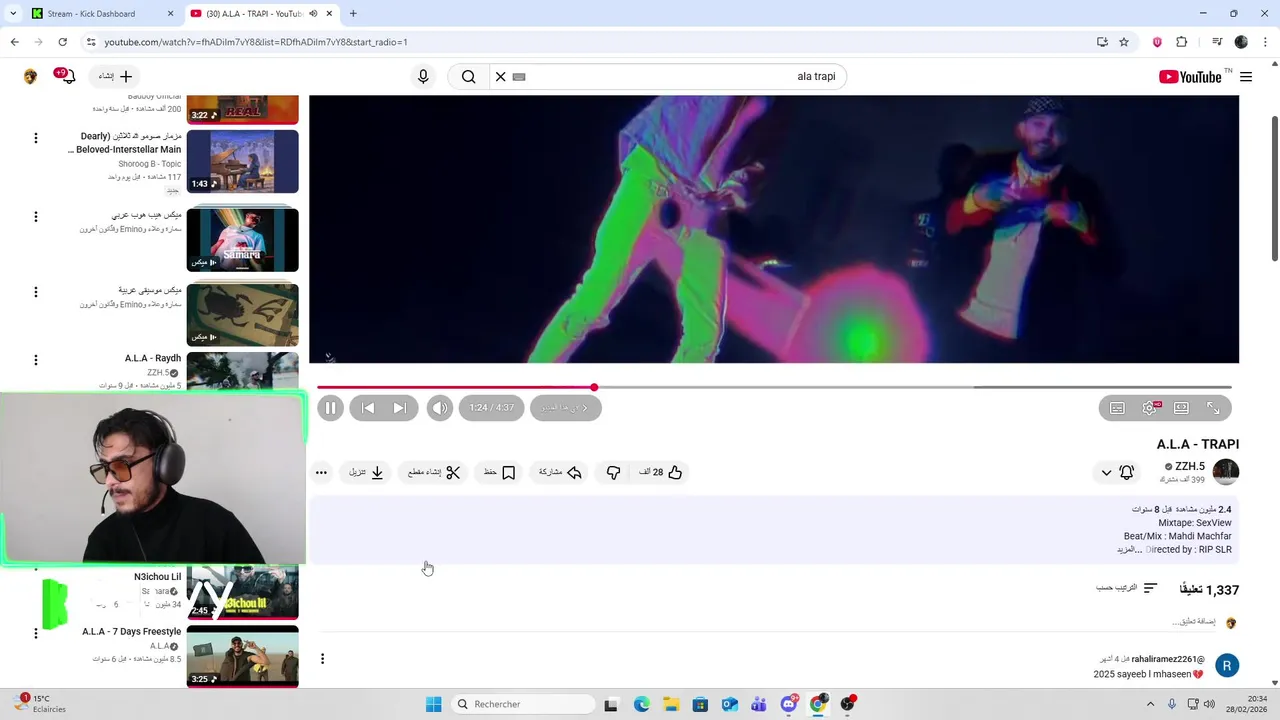Go back in browser history
The width and height of the screenshot is (1280, 720).
(x=14, y=42)
